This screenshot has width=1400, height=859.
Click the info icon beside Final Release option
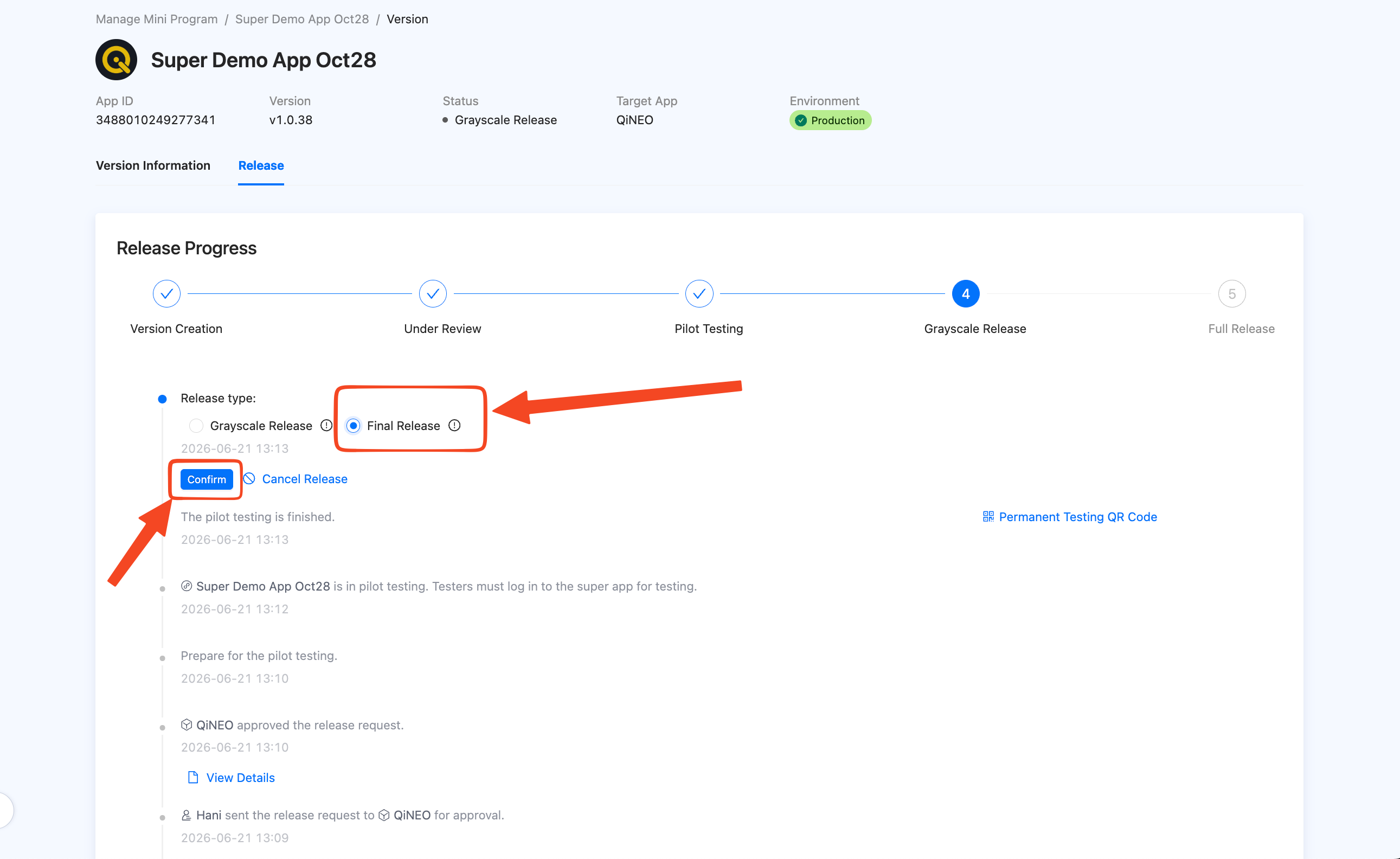point(454,425)
